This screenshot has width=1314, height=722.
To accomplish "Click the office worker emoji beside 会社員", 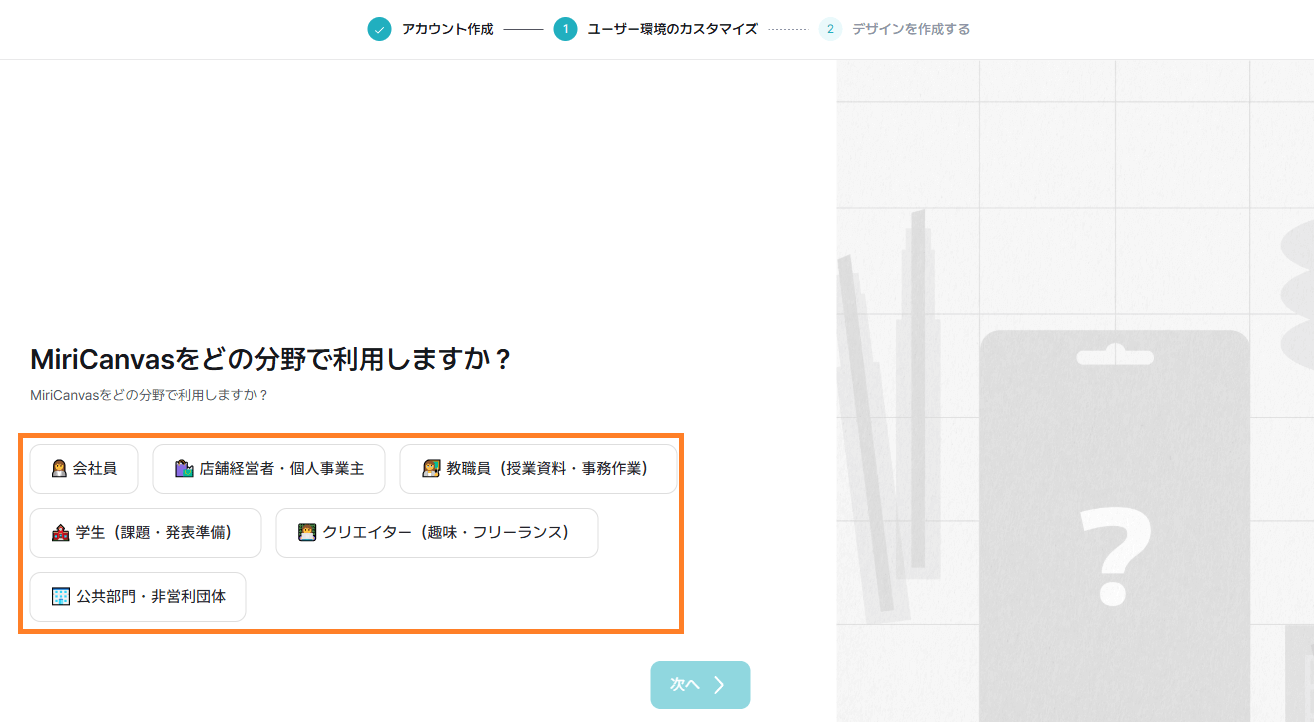I will (x=59, y=468).
